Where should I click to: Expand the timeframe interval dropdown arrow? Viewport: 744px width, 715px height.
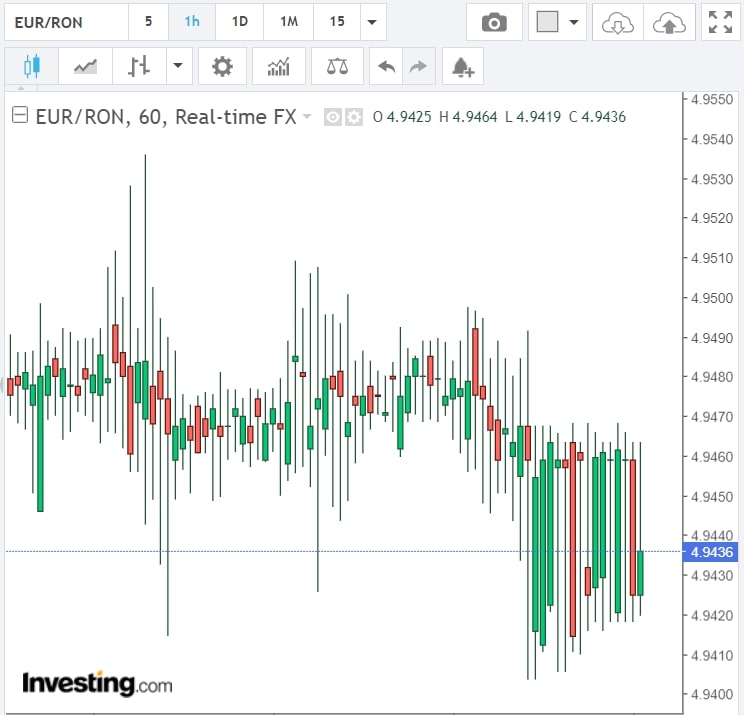click(372, 22)
